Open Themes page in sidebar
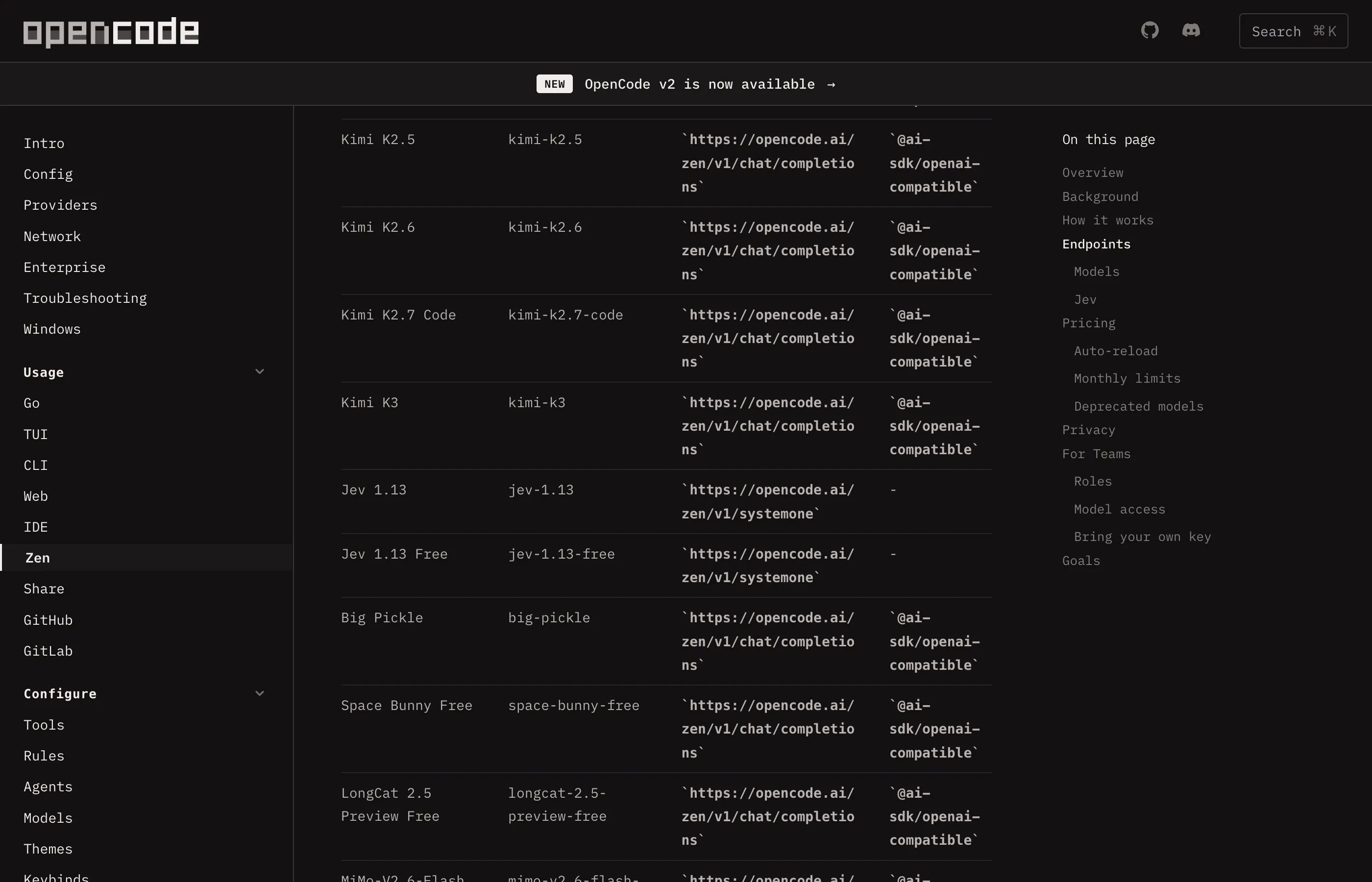1372x882 pixels. 48,849
